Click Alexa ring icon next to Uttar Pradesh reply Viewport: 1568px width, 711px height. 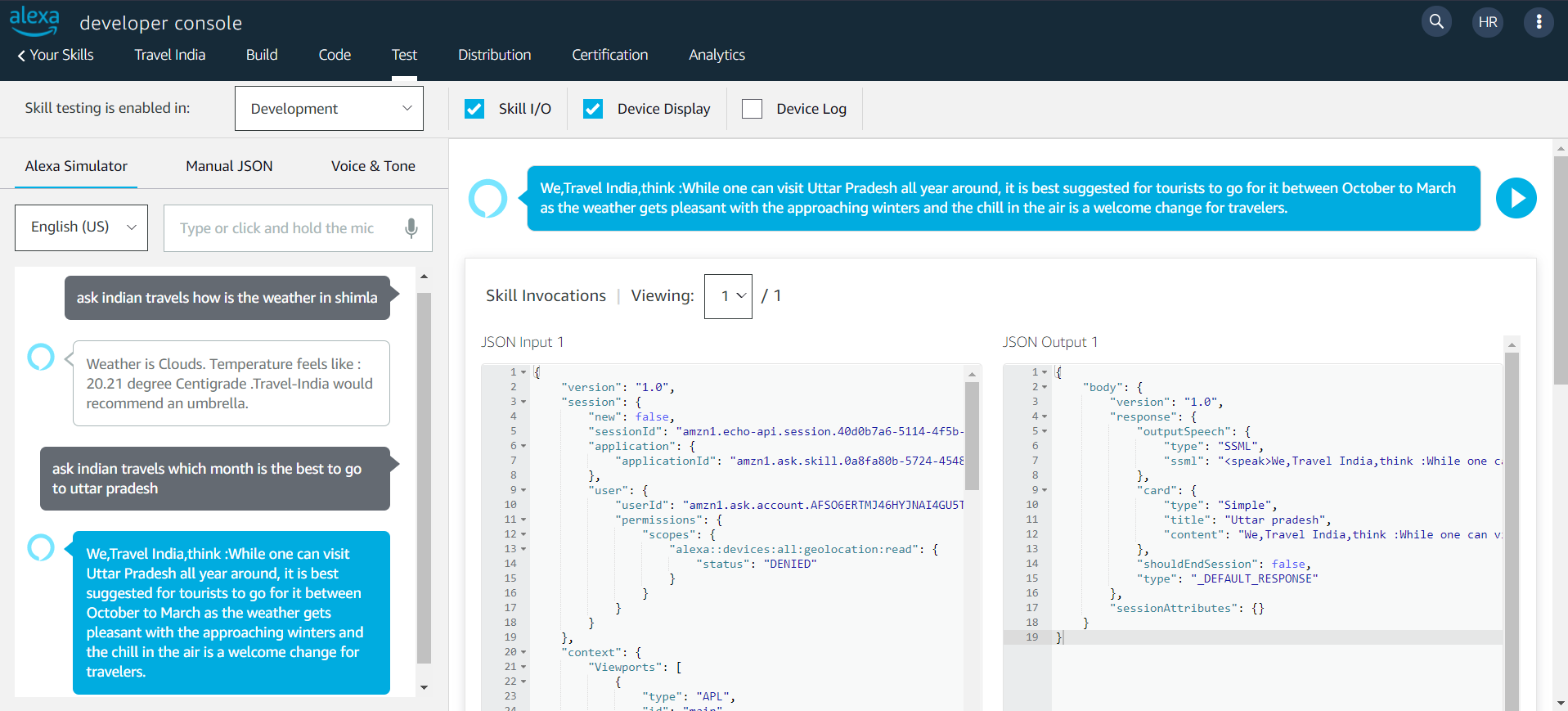click(41, 547)
